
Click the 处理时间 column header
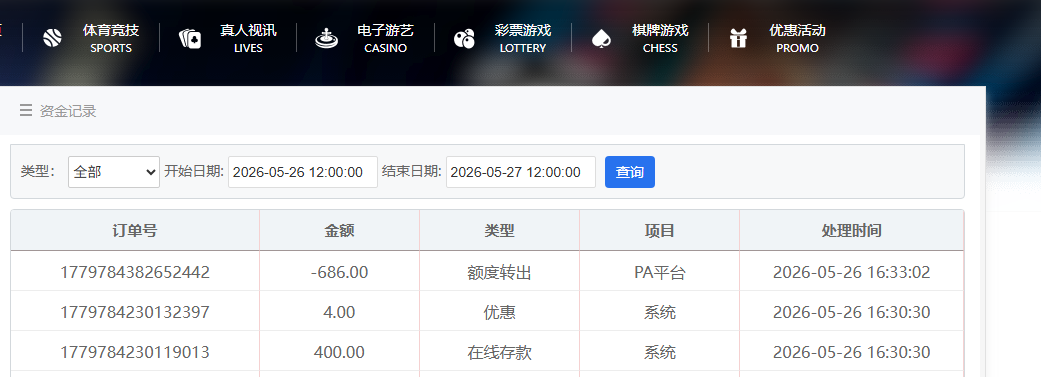(x=851, y=230)
